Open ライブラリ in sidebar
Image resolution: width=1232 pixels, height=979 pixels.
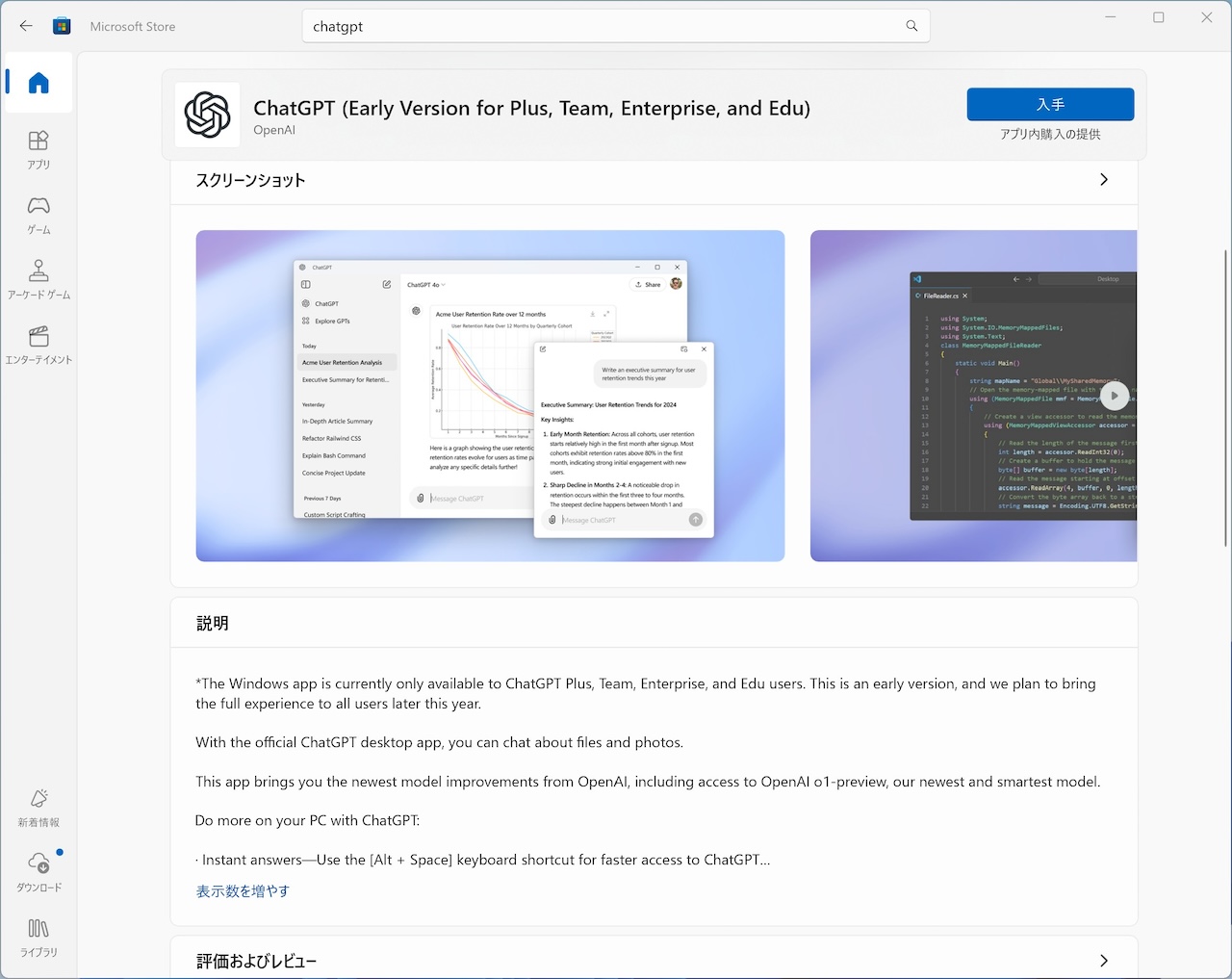(38, 939)
